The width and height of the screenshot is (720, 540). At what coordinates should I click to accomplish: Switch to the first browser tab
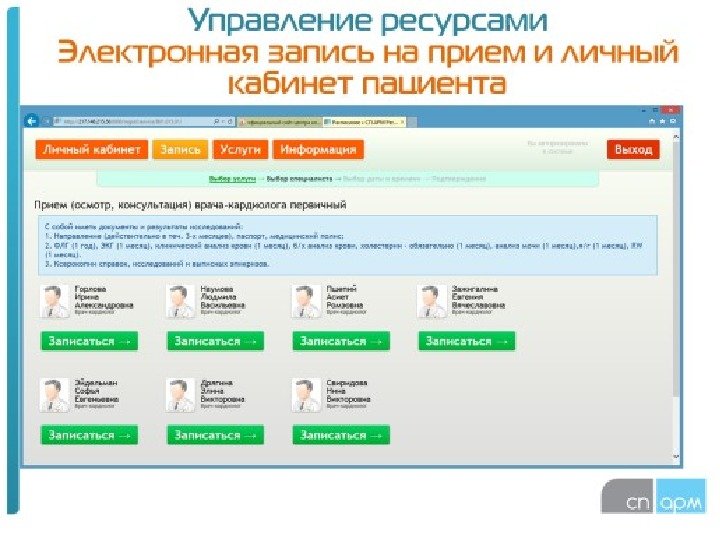coord(280,122)
